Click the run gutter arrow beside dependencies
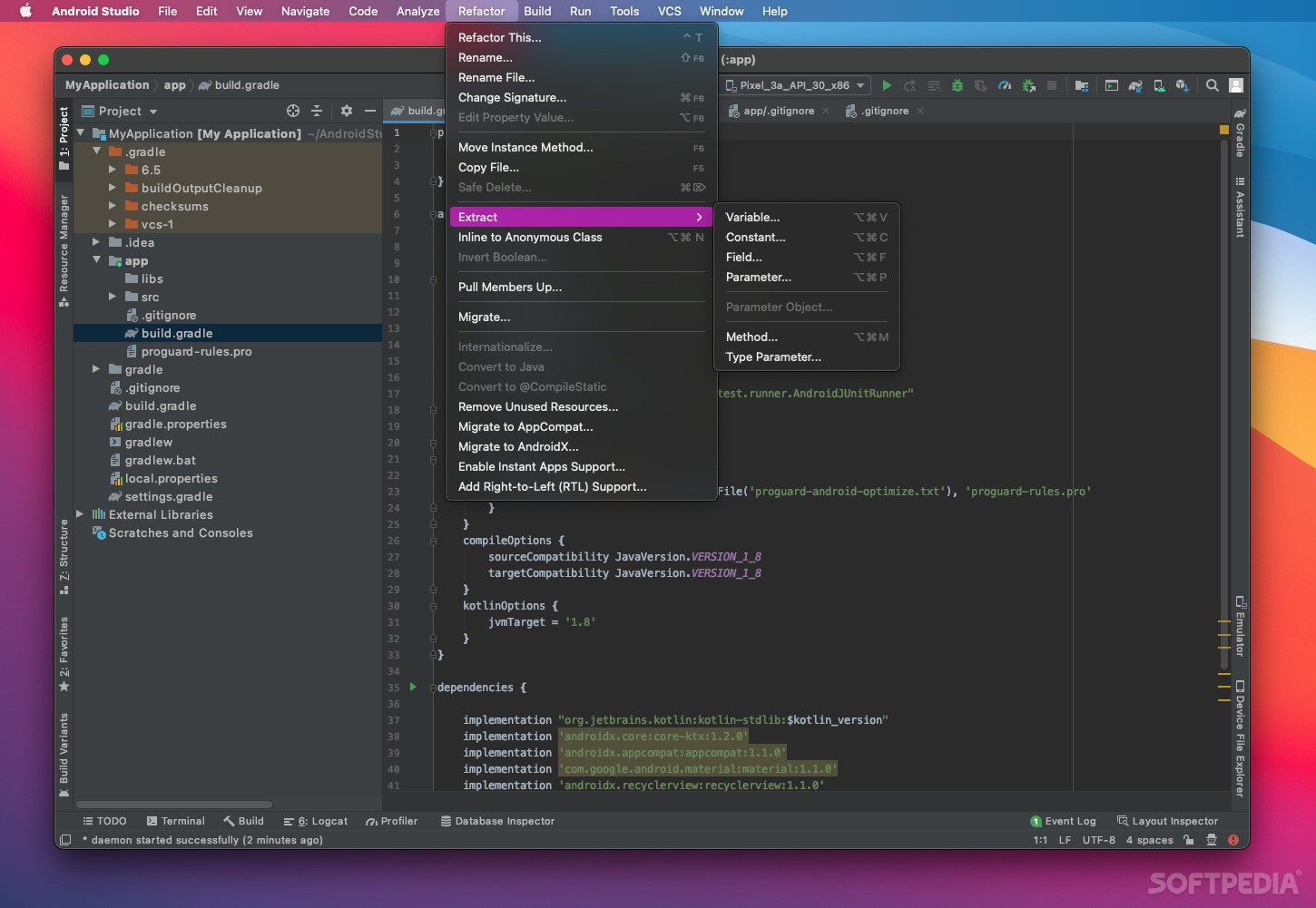Screen dimensions: 1316x908 pos(413,687)
